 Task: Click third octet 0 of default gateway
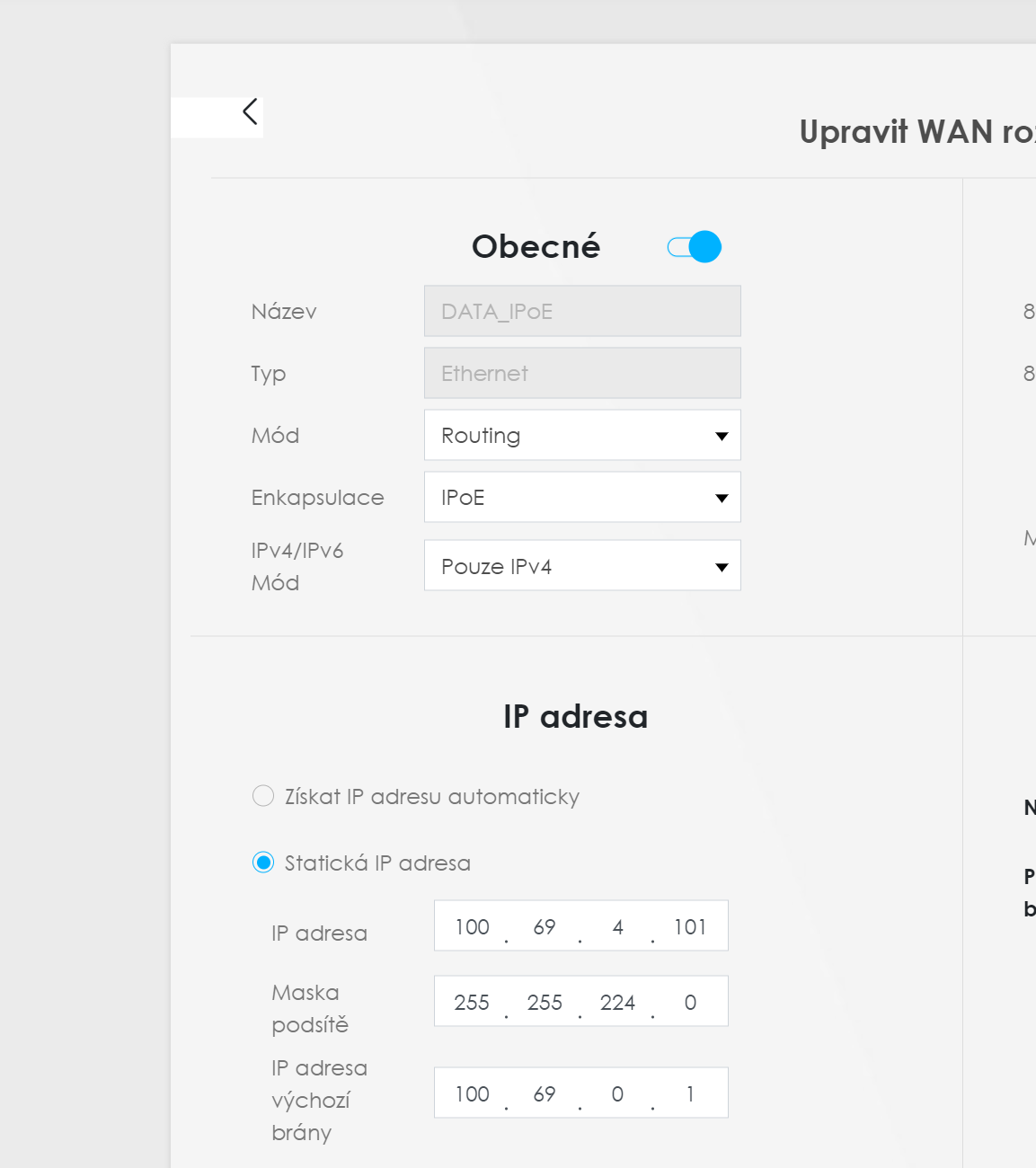pyautogui.click(x=617, y=1093)
